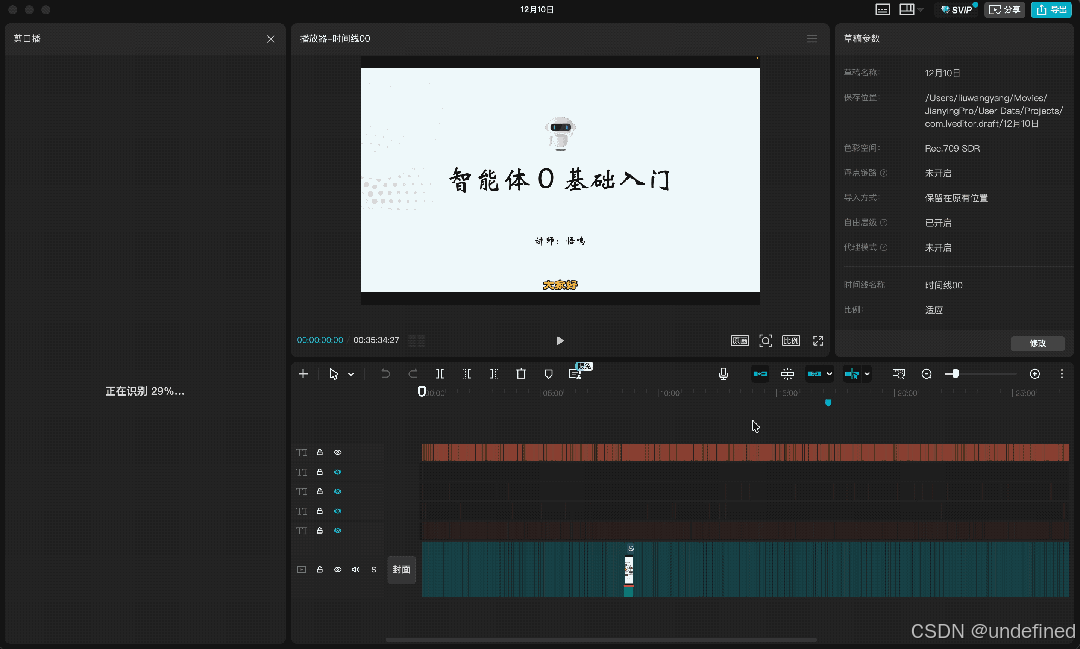1080x649 pixels.
Task: Toggle visibility of the third text track
Action: click(338, 491)
